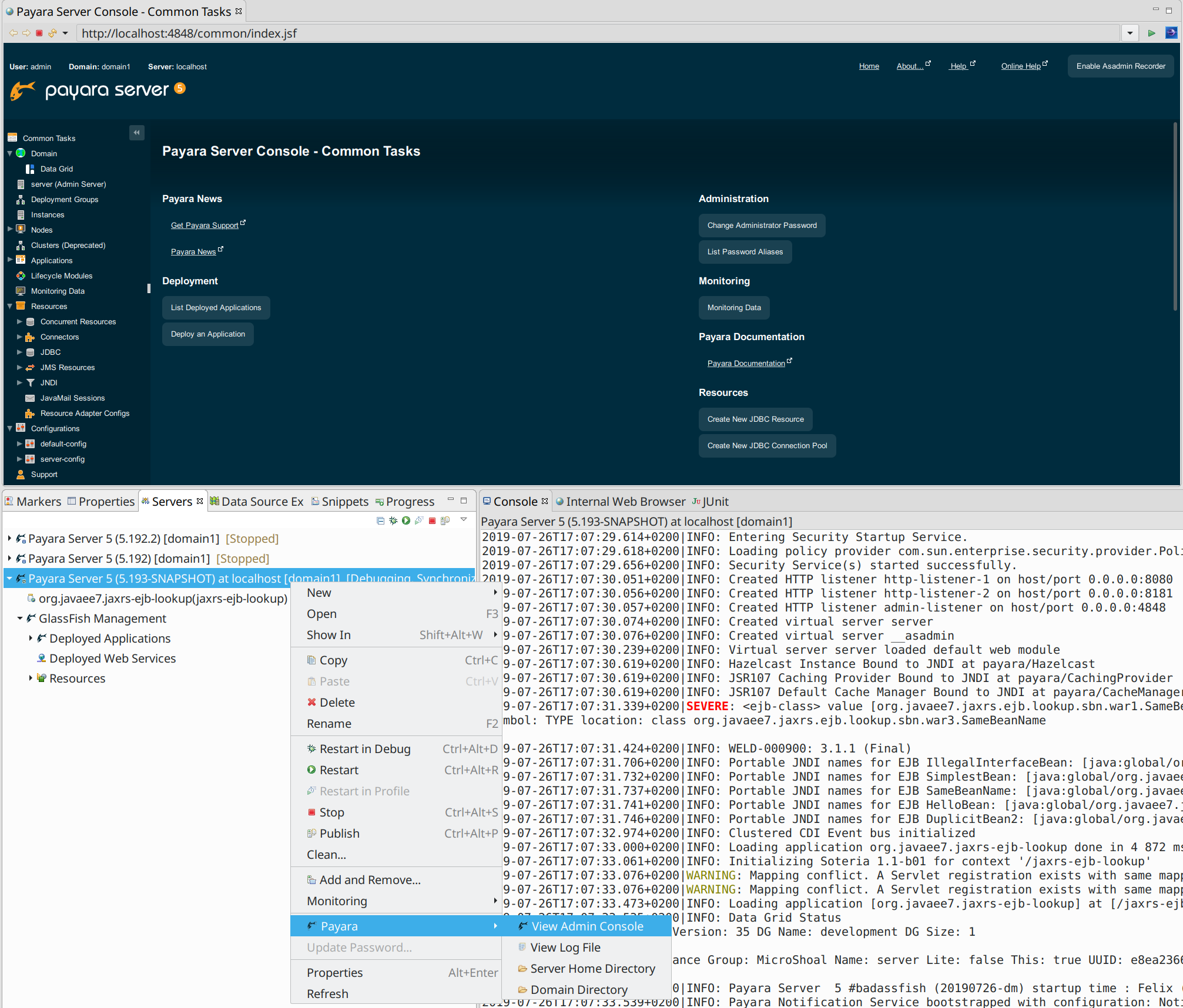Select View Log File from submenu
1183x1008 pixels.
tap(587, 947)
